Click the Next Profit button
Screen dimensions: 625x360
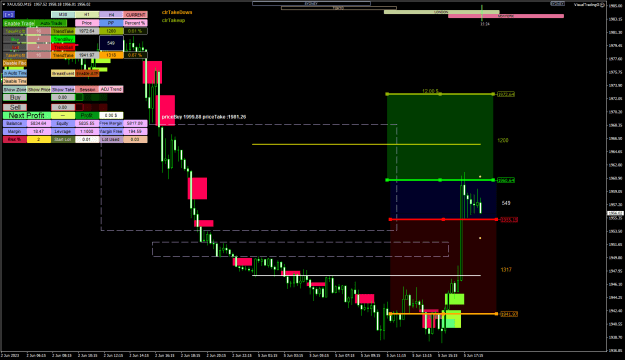(x=27, y=116)
